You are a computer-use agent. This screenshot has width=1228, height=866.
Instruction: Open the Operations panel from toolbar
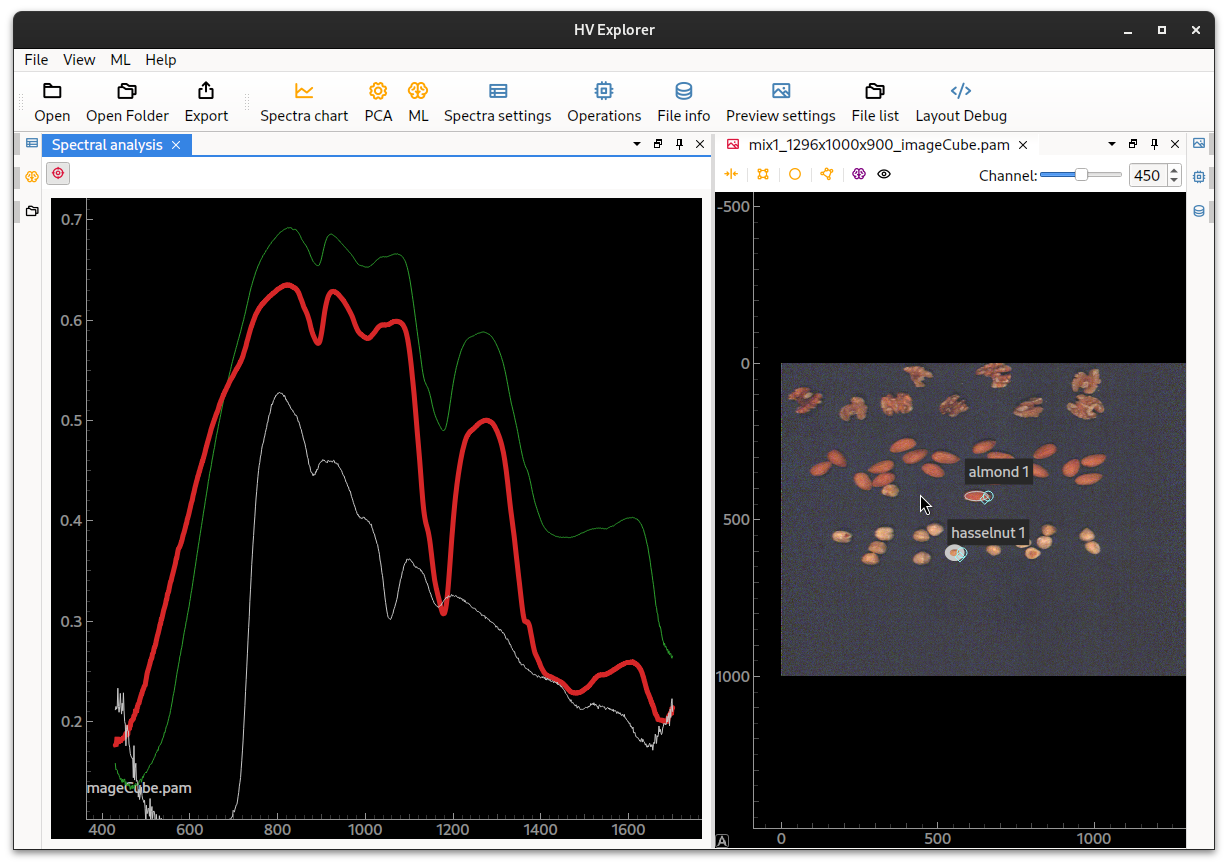604,103
